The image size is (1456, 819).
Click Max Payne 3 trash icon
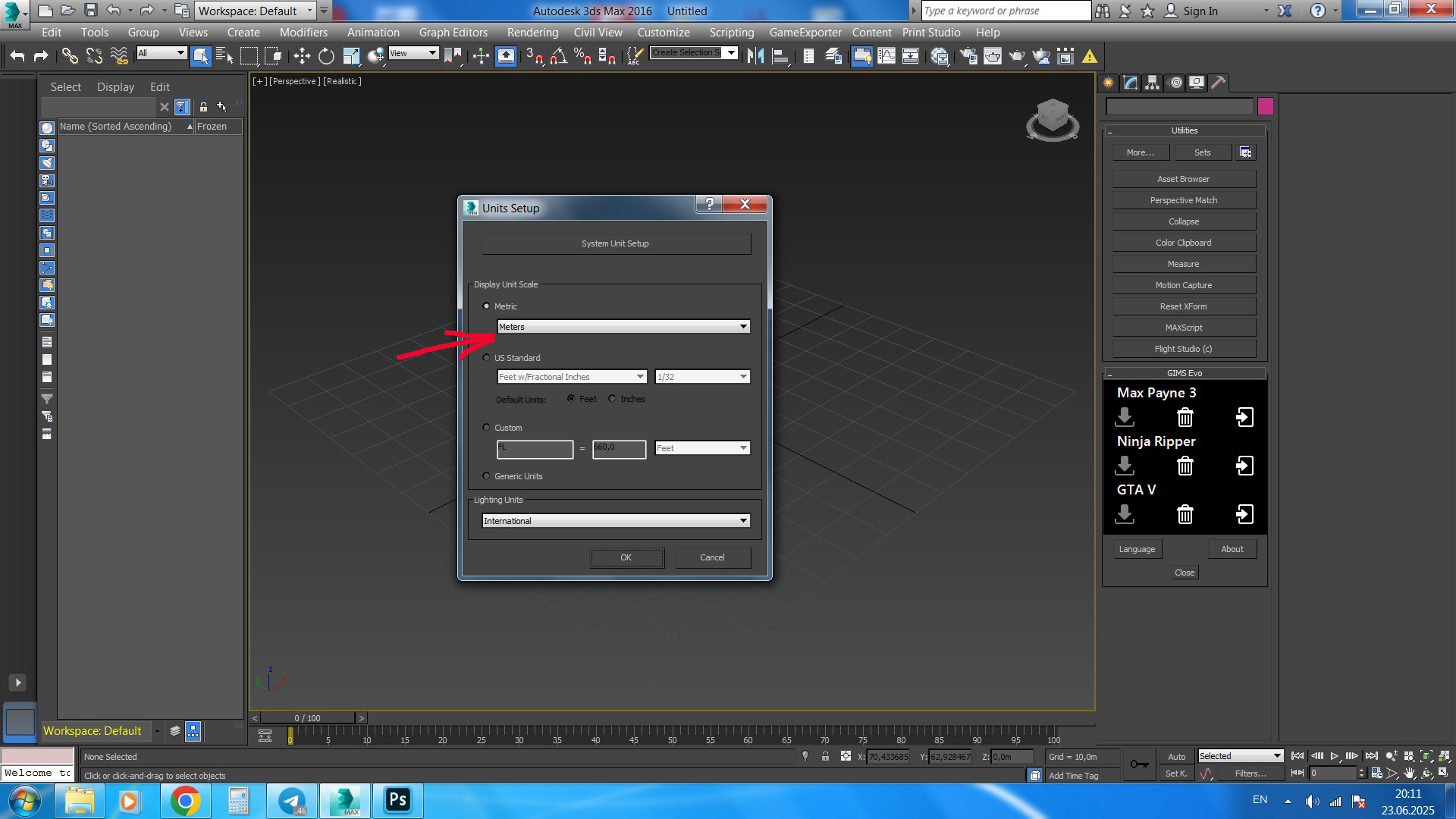pos(1185,417)
